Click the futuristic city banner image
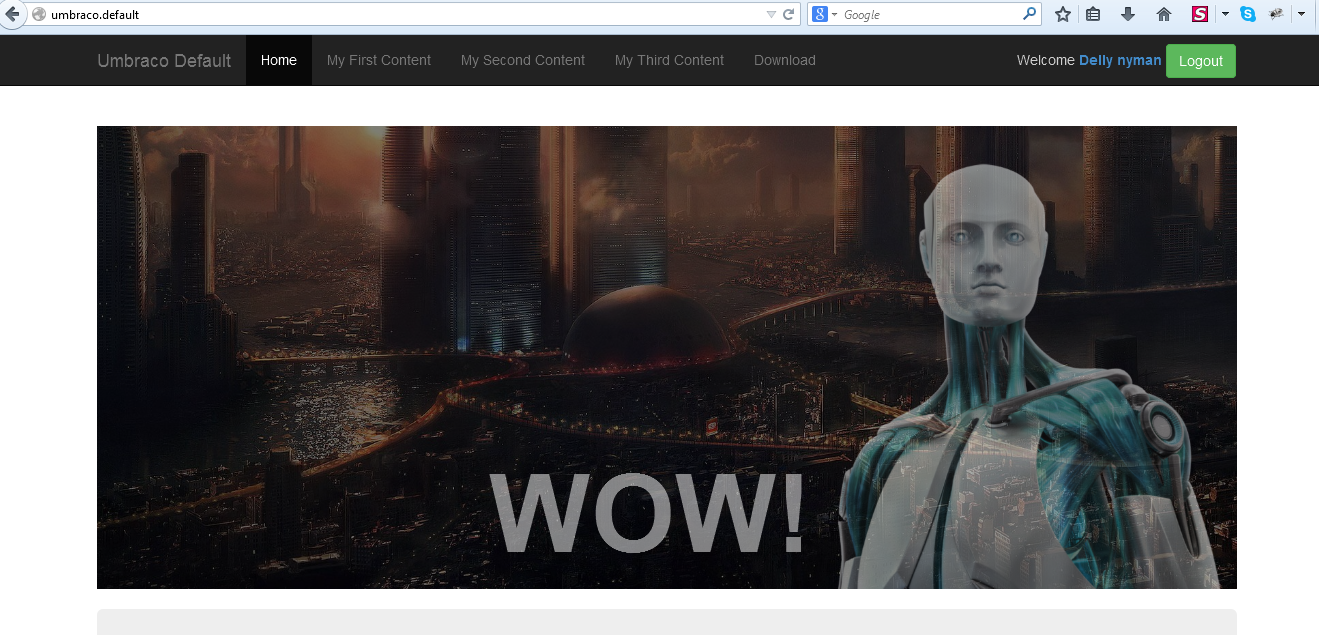The width and height of the screenshot is (1319, 635). (x=667, y=357)
